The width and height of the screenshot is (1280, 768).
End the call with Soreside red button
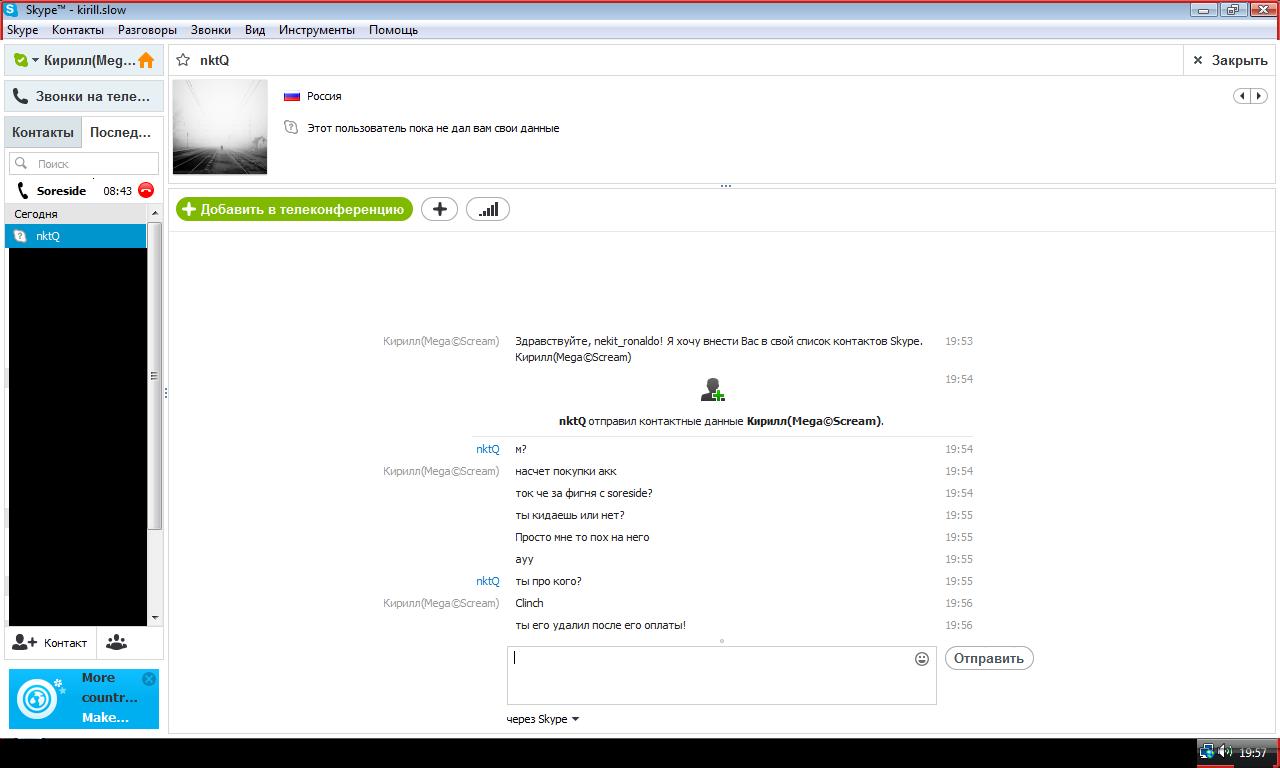[x=146, y=190]
